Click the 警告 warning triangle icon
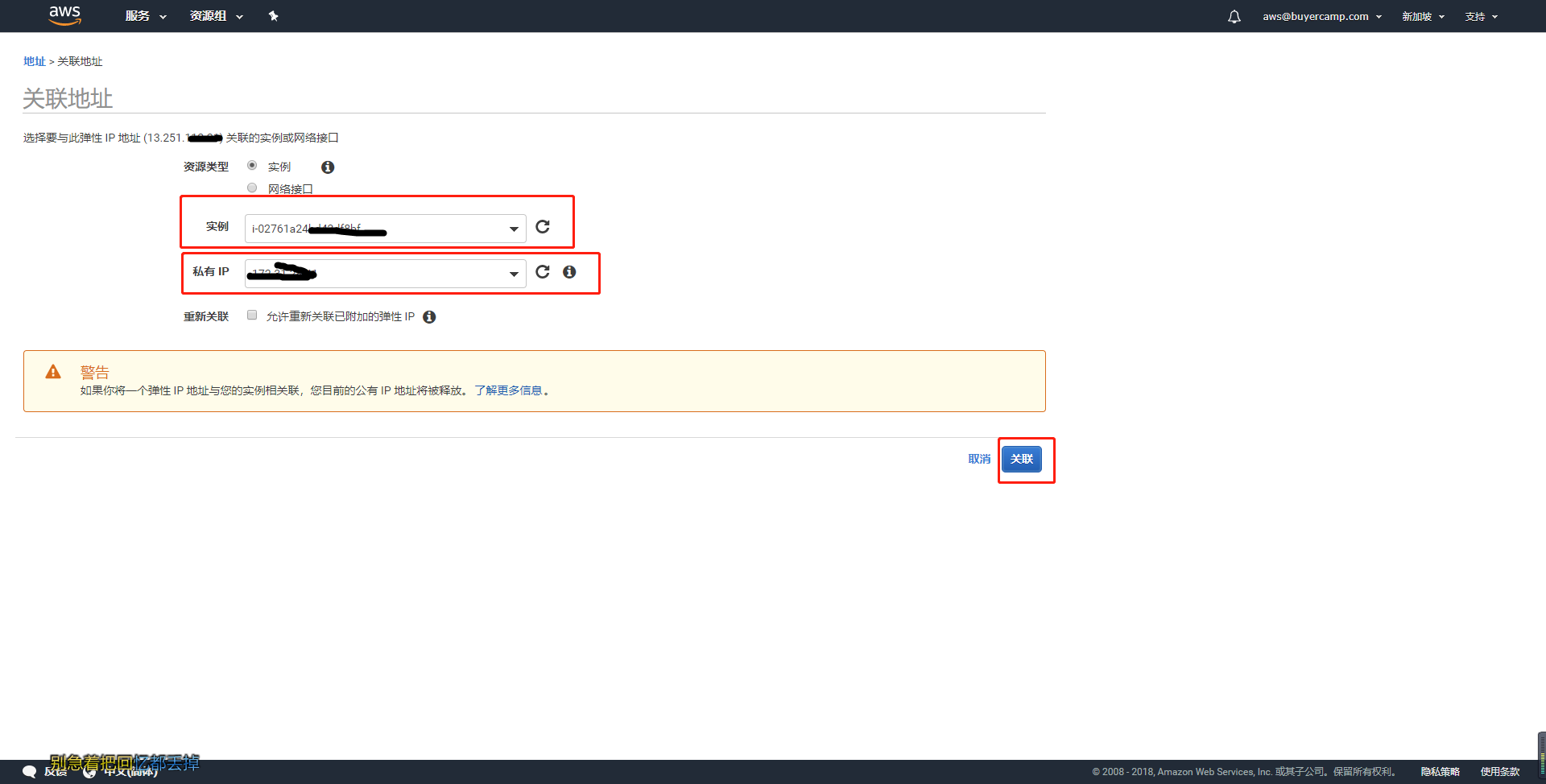Viewport: 1546px width, 784px height. pyautogui.click(x=53, y=372)
